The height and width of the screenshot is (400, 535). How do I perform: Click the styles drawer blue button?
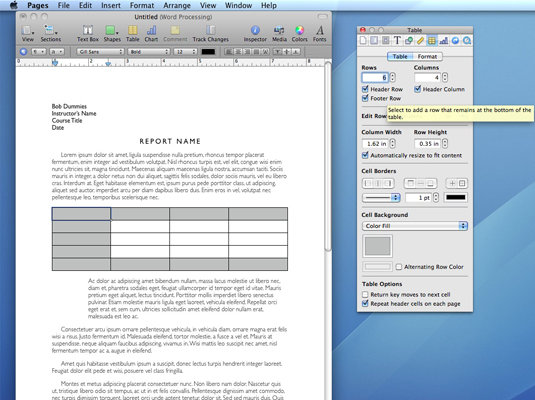pos(23,52)
